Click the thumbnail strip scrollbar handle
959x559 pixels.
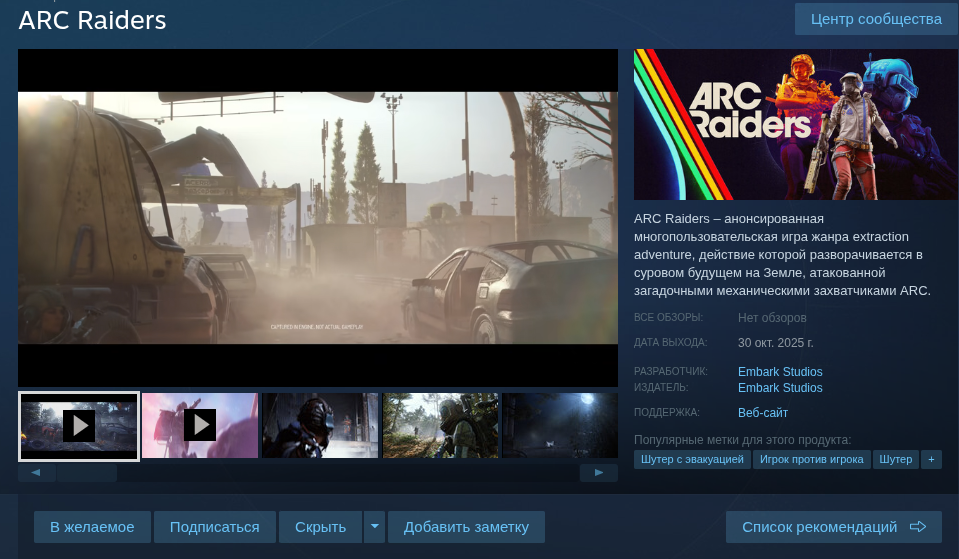pos(86,473)
